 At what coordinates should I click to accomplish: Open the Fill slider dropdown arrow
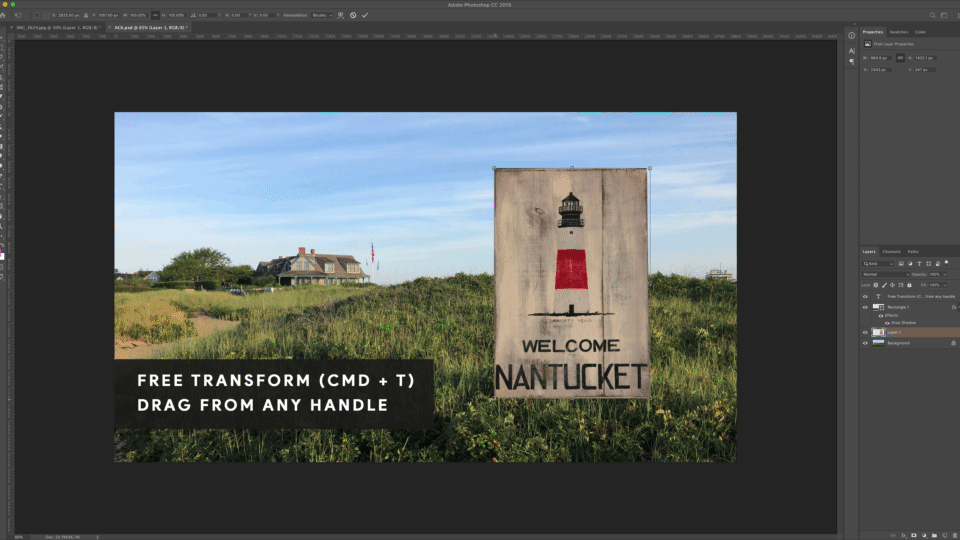click(945, 285)
